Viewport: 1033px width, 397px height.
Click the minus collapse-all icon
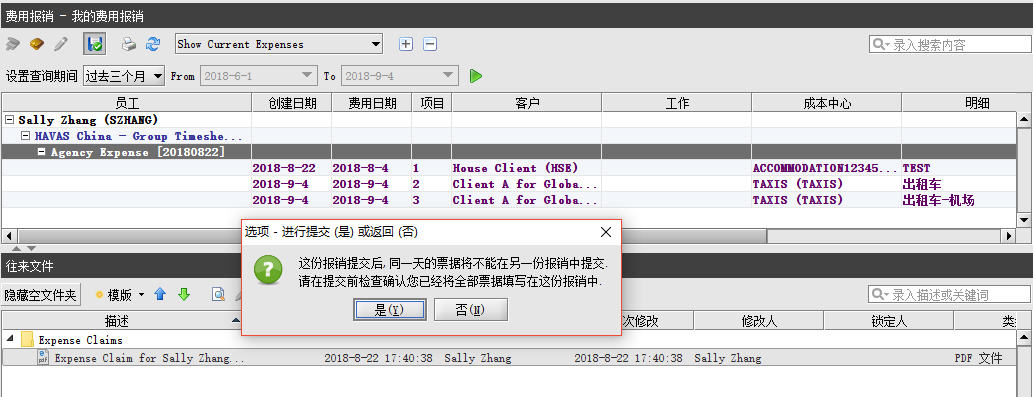tap(430, 44)
